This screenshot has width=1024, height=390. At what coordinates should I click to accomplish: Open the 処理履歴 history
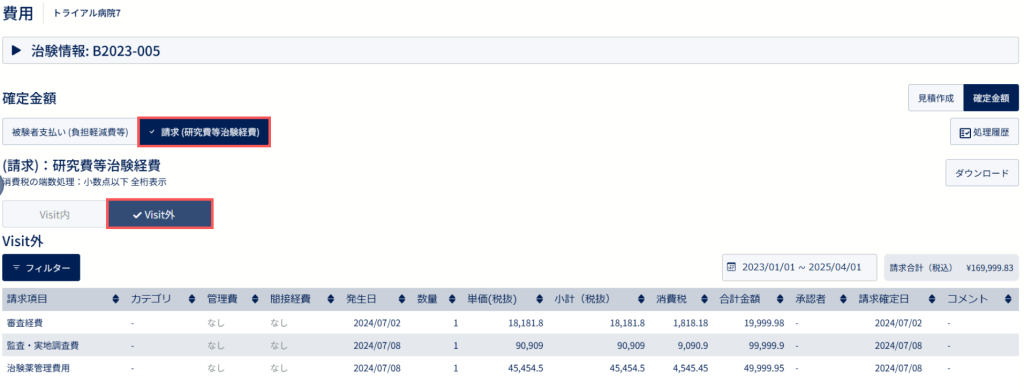(x=984, y=133)
